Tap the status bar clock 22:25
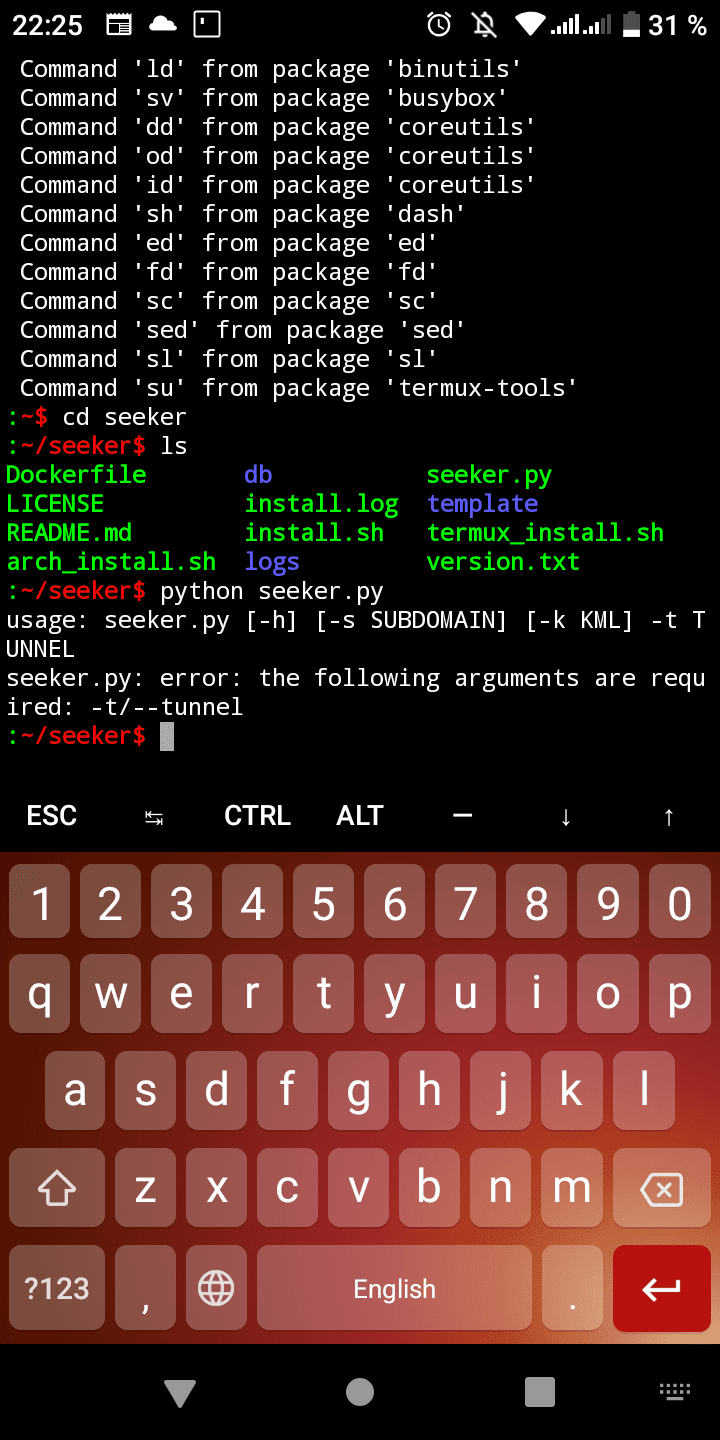The width and height of the screenshot is (720, 1440). click(47, 25)
